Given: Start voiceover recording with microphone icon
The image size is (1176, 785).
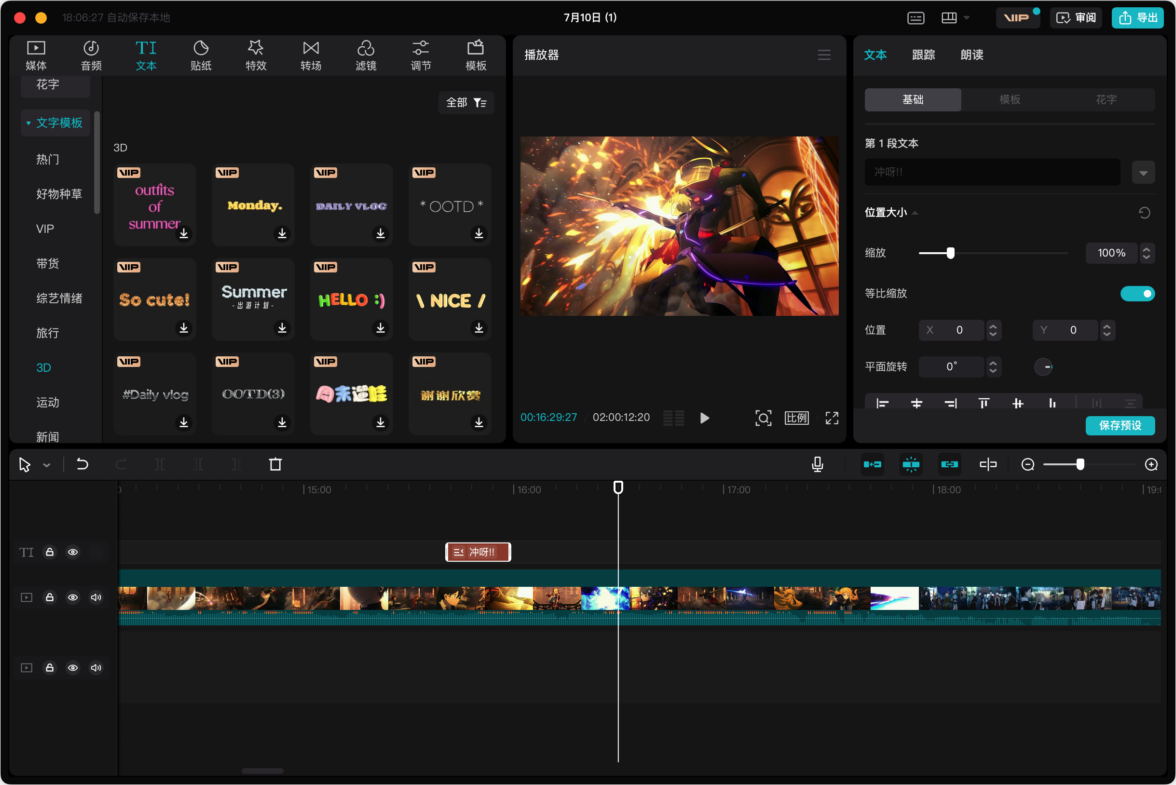Looking at the screenshot, I should pyautogui.click(x=818, y=464).
